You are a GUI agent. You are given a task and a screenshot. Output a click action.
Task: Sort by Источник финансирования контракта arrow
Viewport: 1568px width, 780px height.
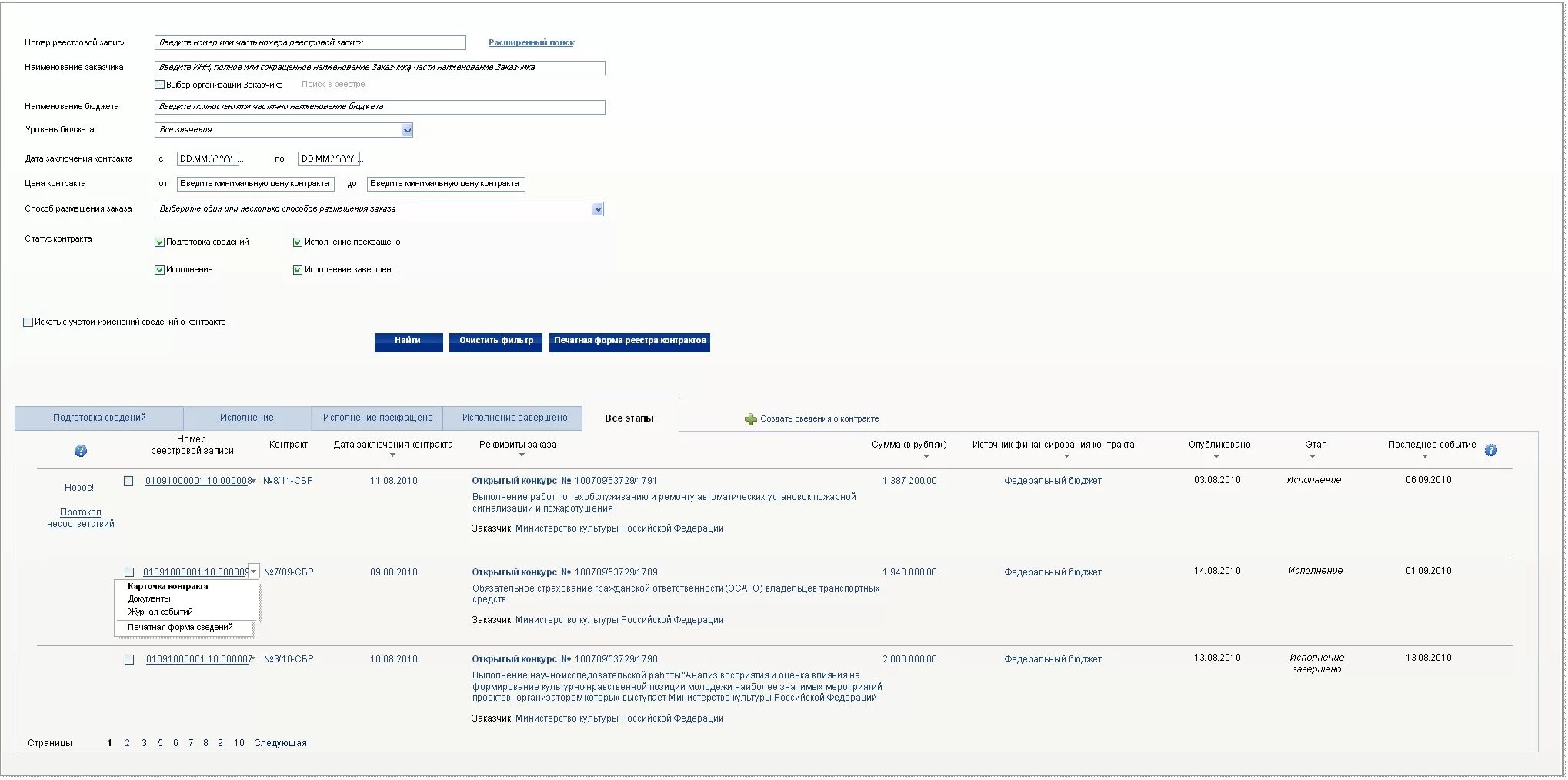(1066, 456)
